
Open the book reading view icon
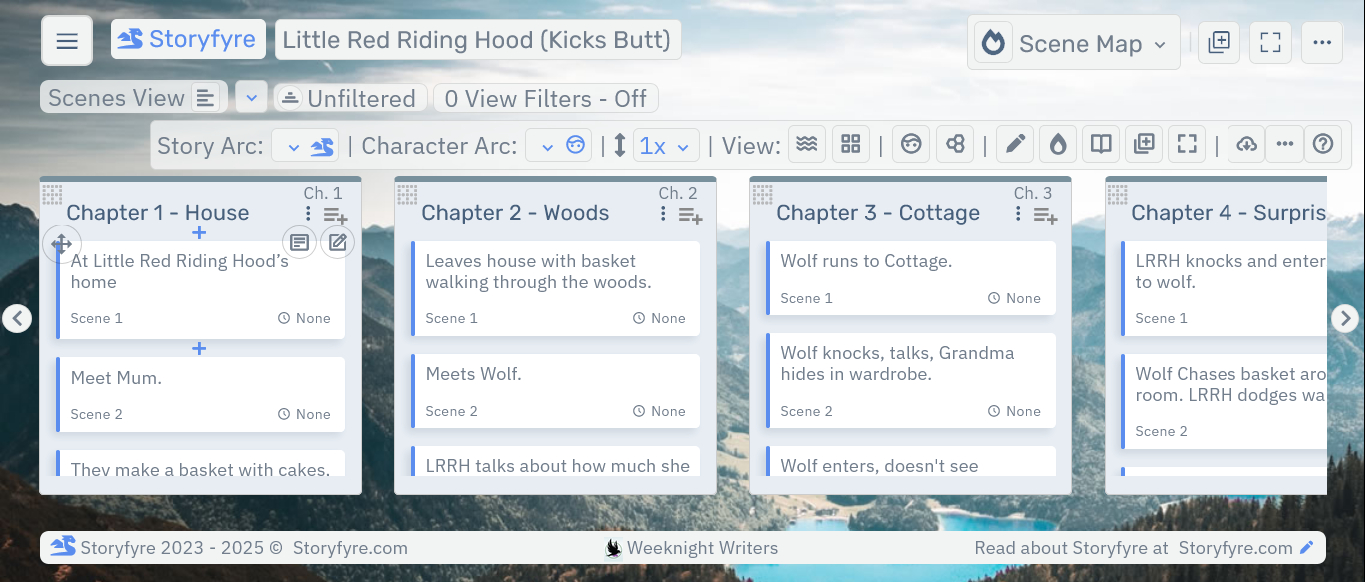click(1101, 145)
